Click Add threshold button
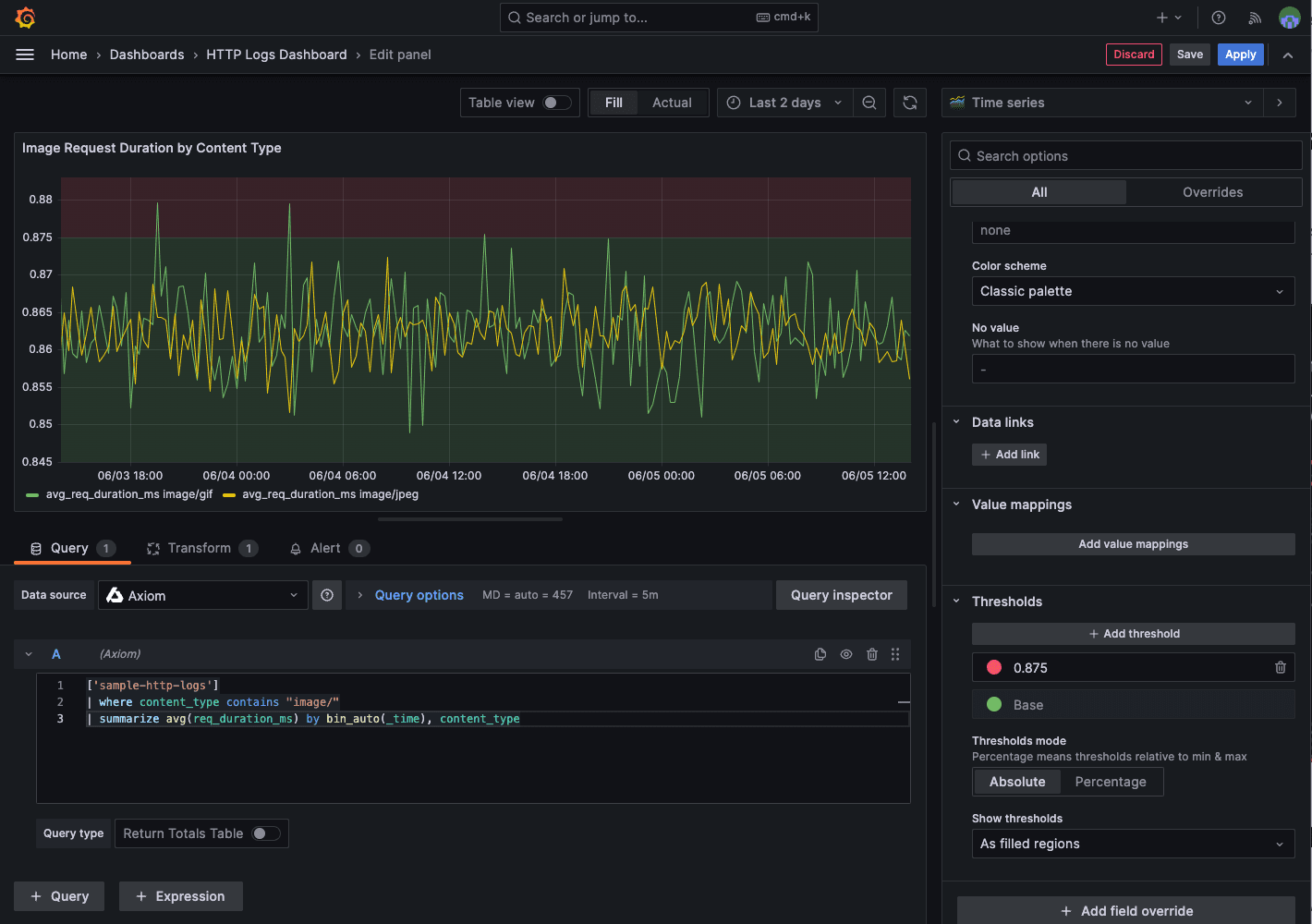1312x924 pixels. coord(1133,634)
